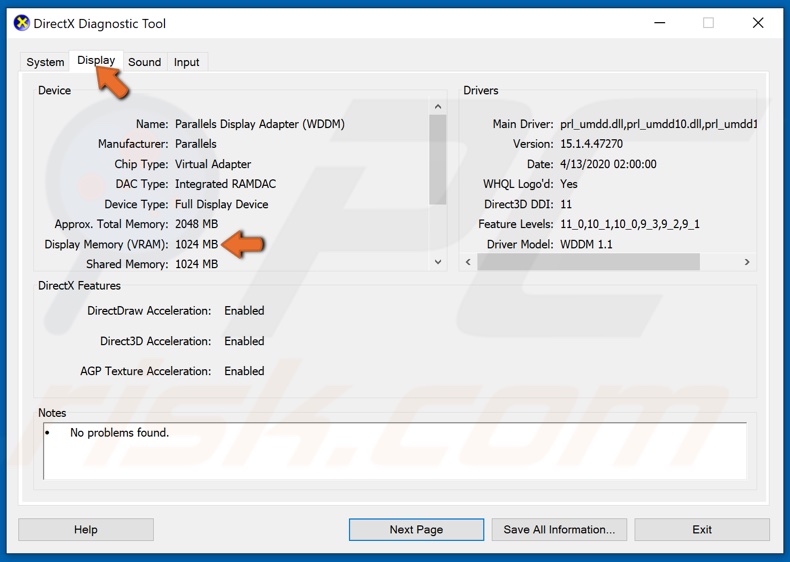Click the WHQL Logo'd 'Yes' value

[x=569, y=184]
